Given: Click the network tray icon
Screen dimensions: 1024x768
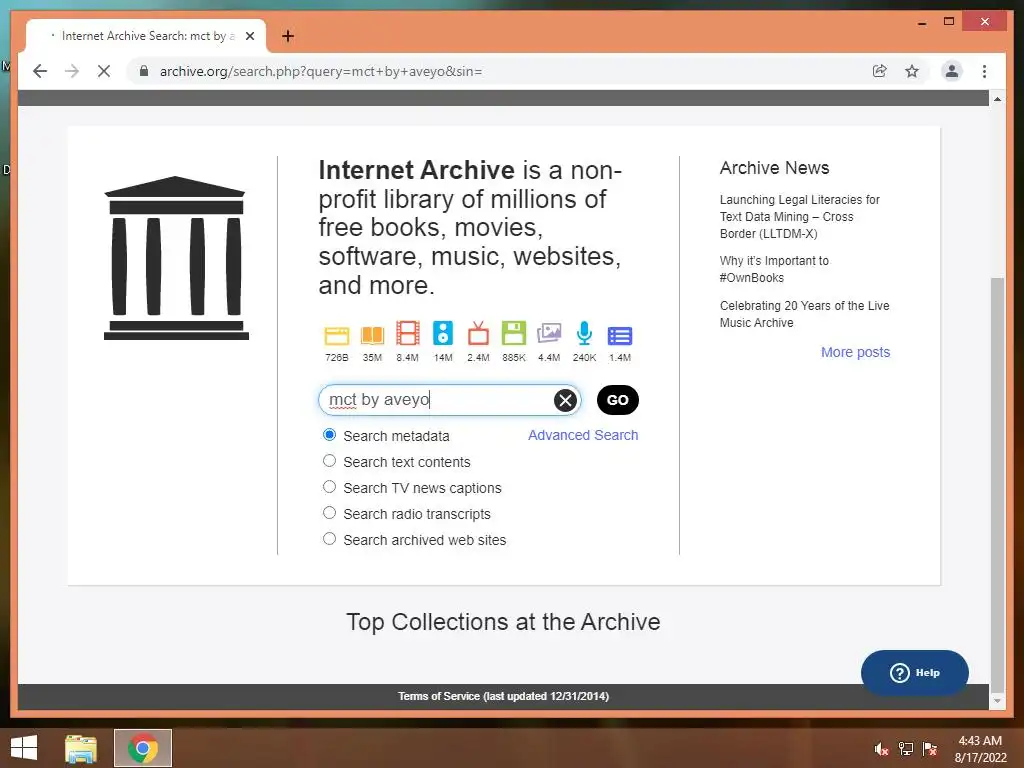Looking at the screenshot, I should 906,748.
